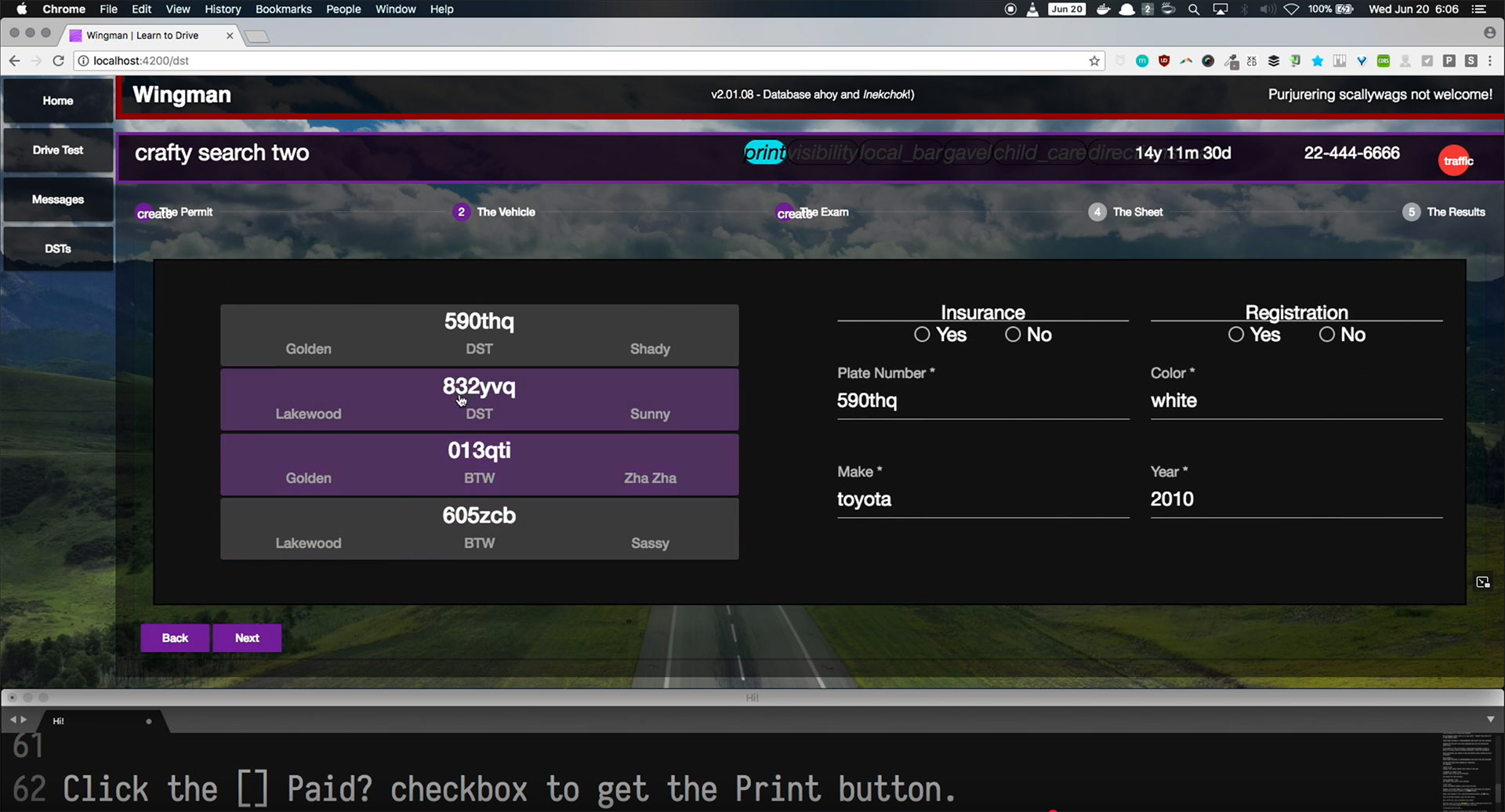This screenshot has height=812, width=1505.
Task: Click the Next button
Action: 247,638
